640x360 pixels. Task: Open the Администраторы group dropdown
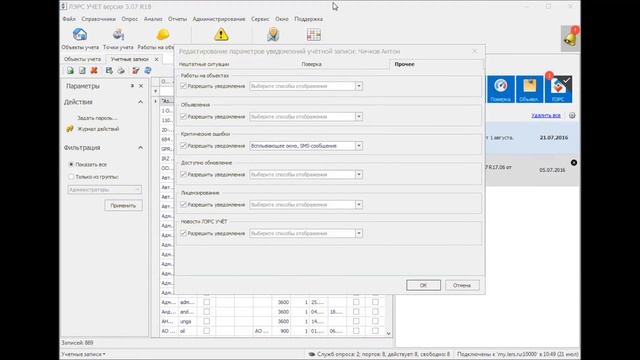(x=137, y=189)
